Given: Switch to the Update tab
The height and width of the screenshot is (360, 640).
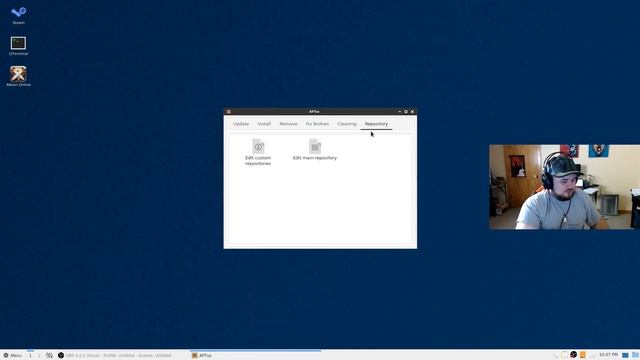Looking at the screenshot, I should (x=241, y=124).
